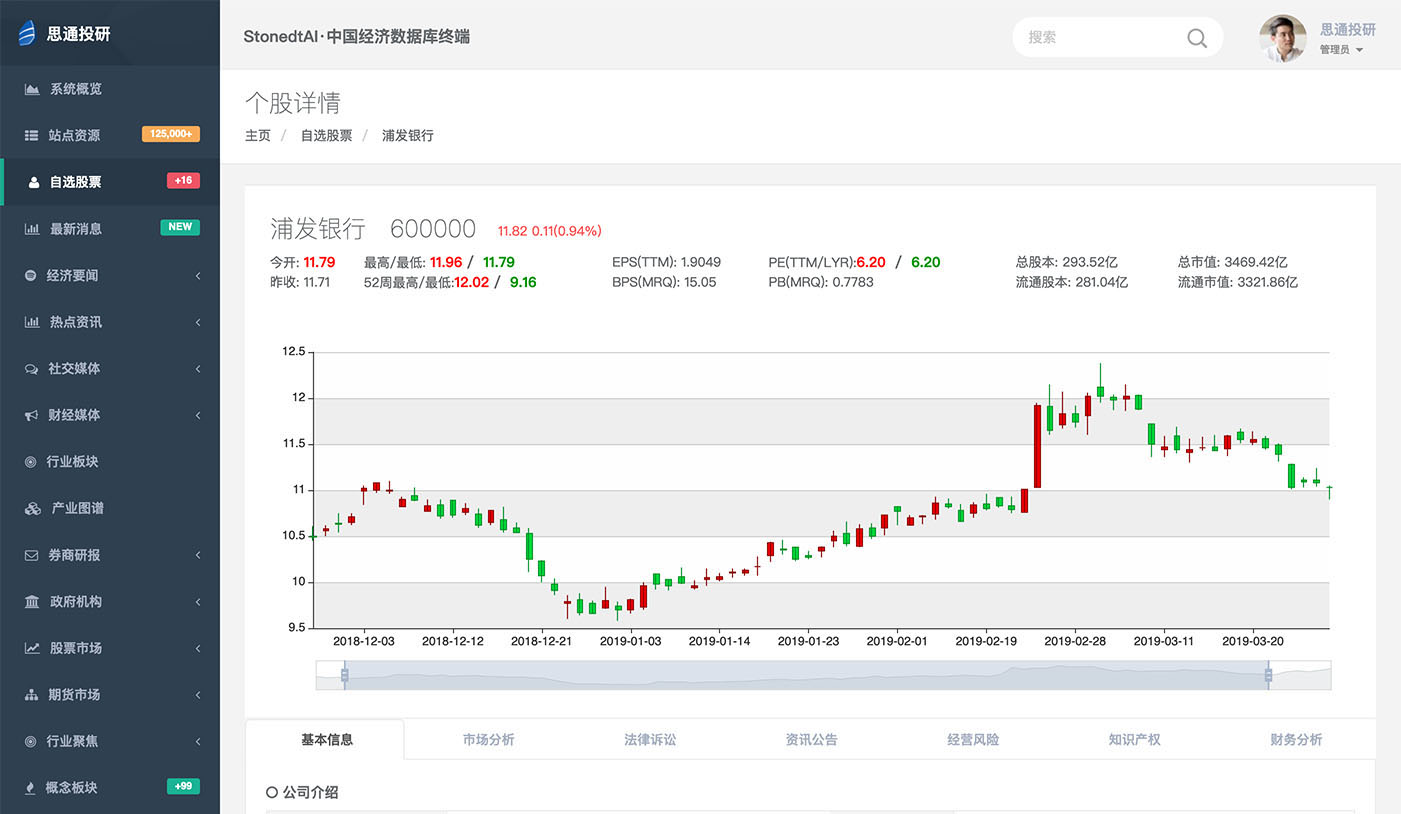Click the 系统概览 chart icon
Image resolution: width=1401 pixels, height=814 pixels.
tap(32, 89)
